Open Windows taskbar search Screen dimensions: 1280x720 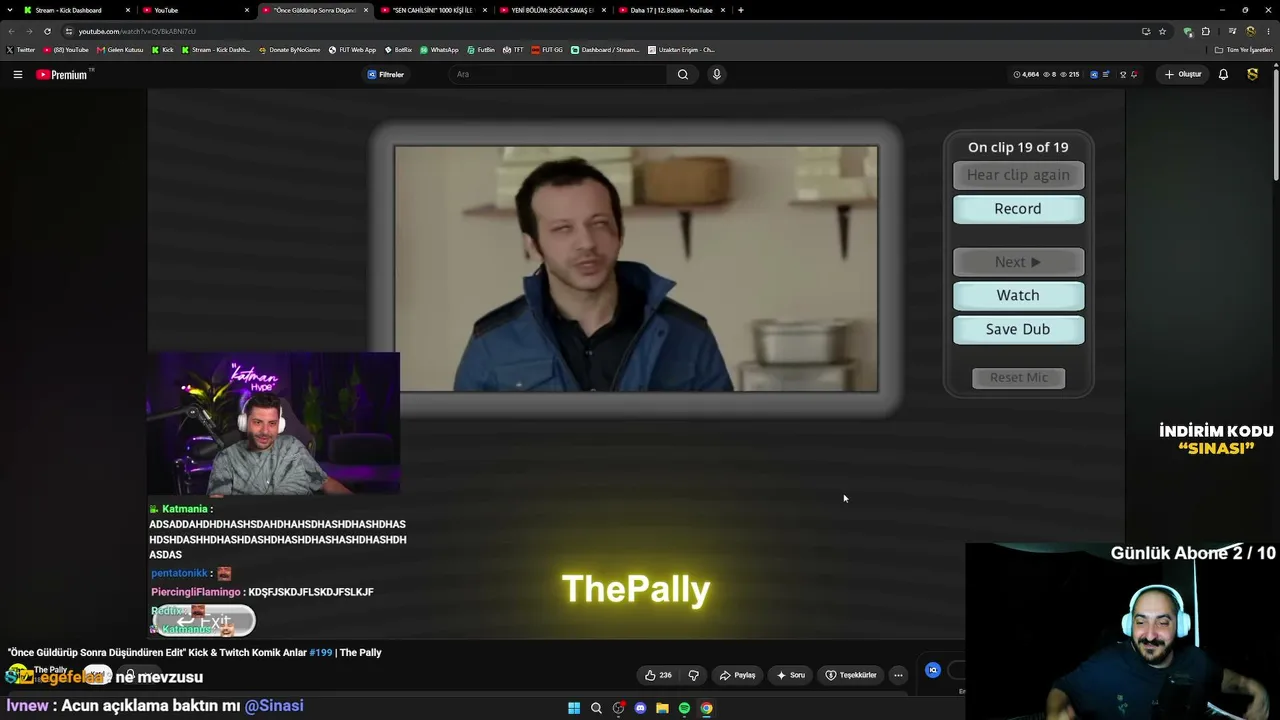click(596, 708)
